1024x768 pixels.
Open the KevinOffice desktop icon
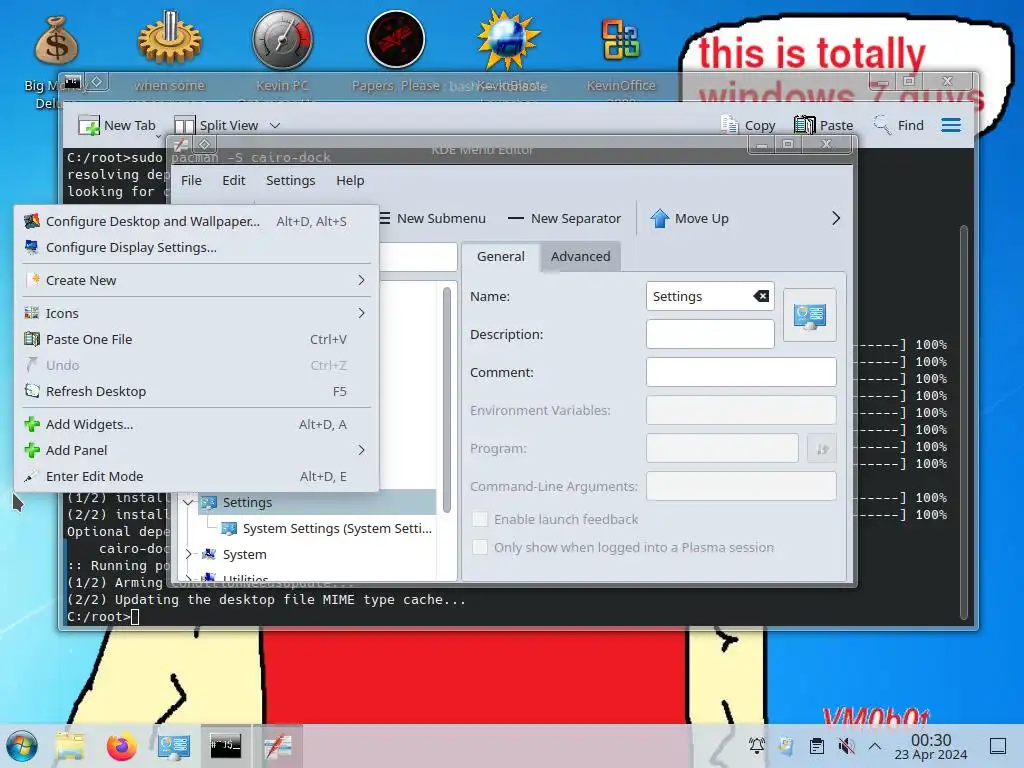[620, 39]
